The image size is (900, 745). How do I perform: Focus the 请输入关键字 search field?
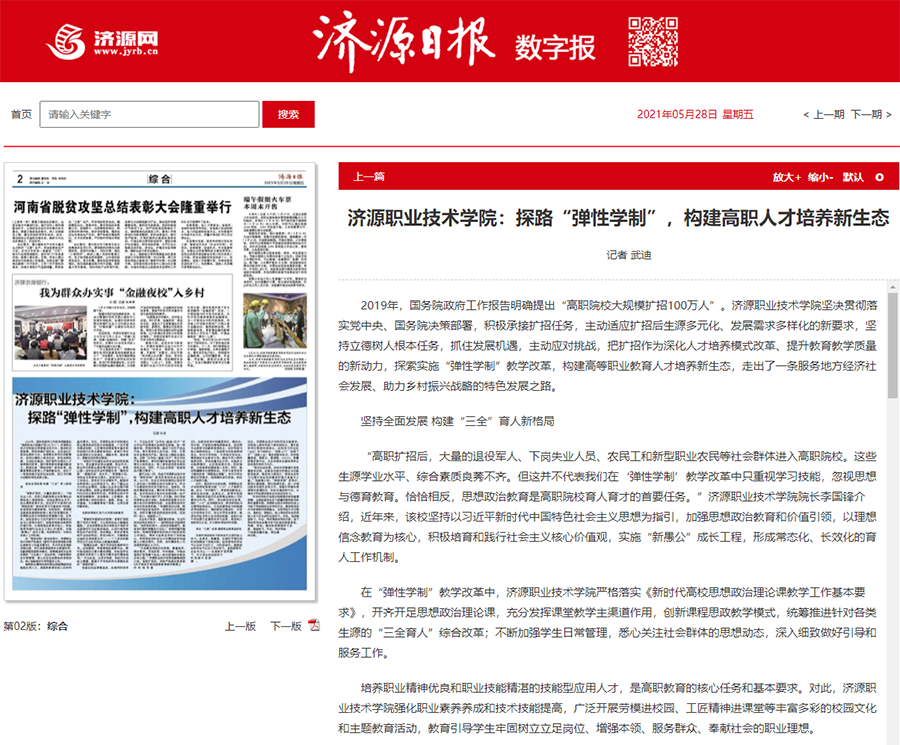click(149, 114)
